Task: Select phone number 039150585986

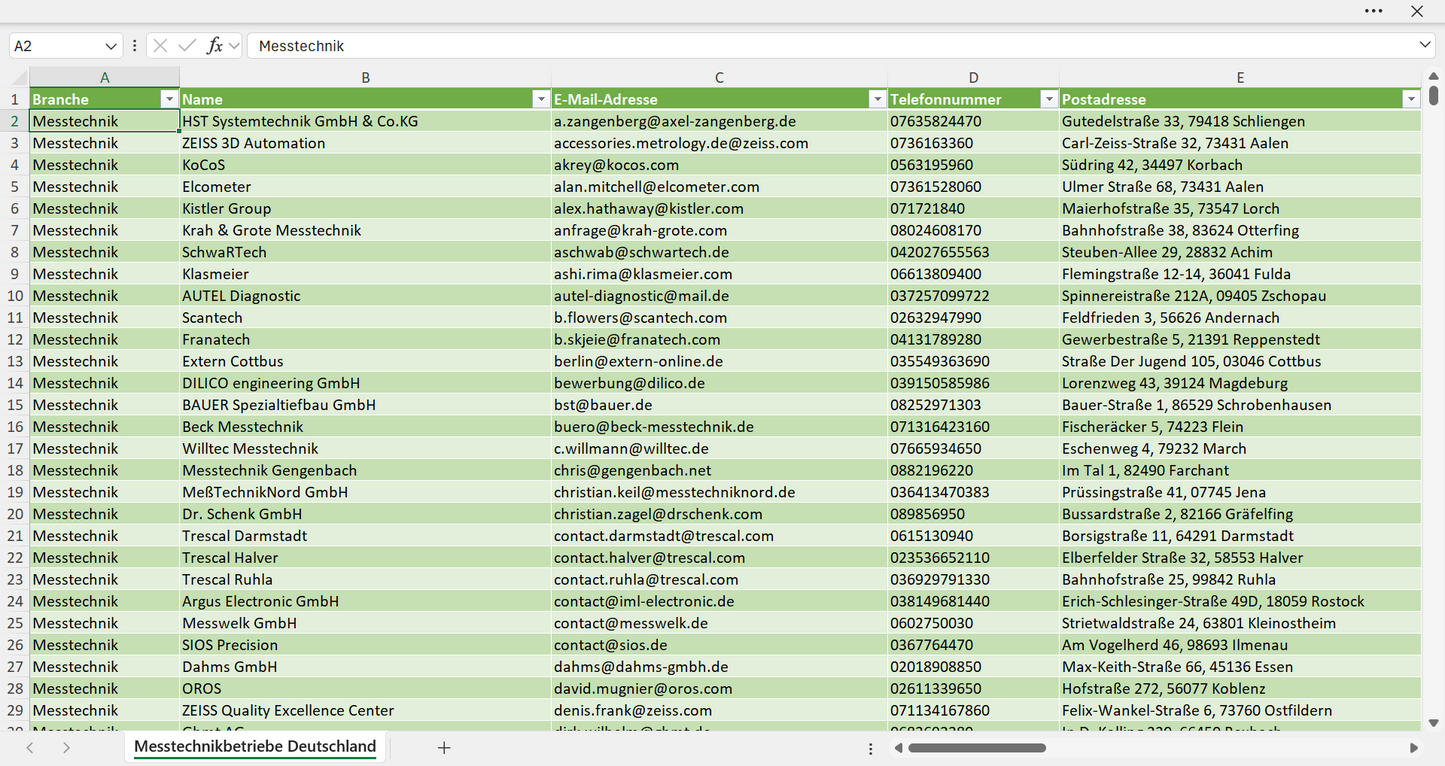Action: point(974,383)
